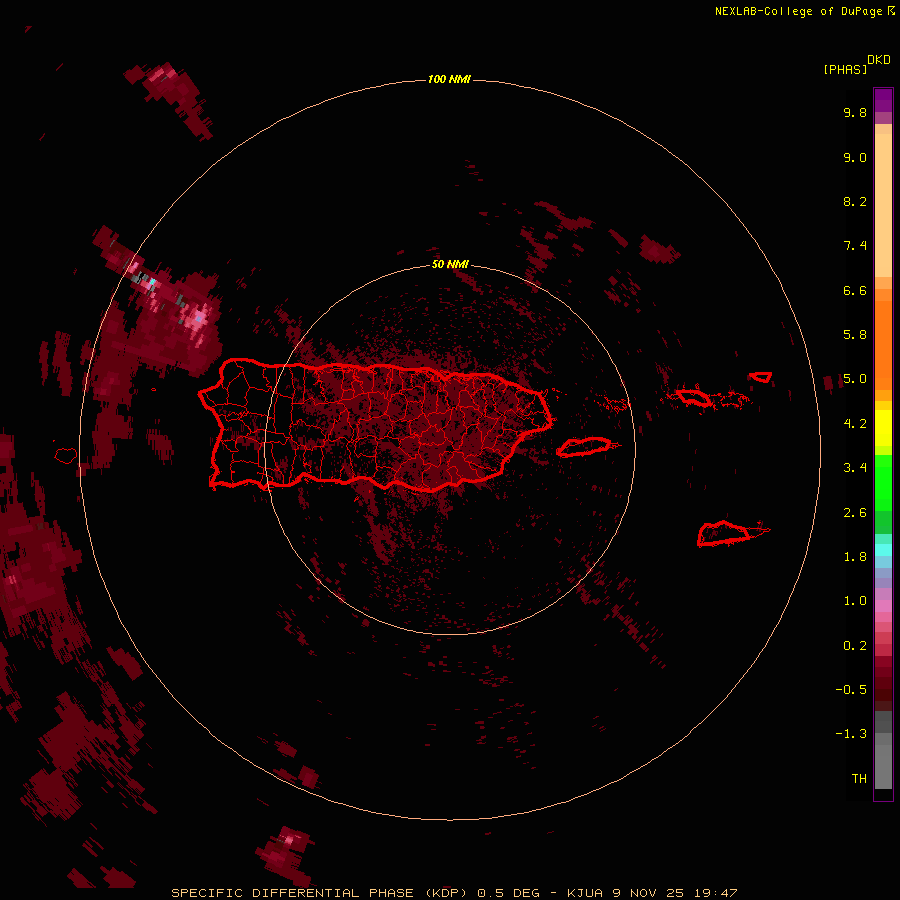Screen dimensions: 900x900
Task: Click the 6.6 legend value
Action: point(855,290)
